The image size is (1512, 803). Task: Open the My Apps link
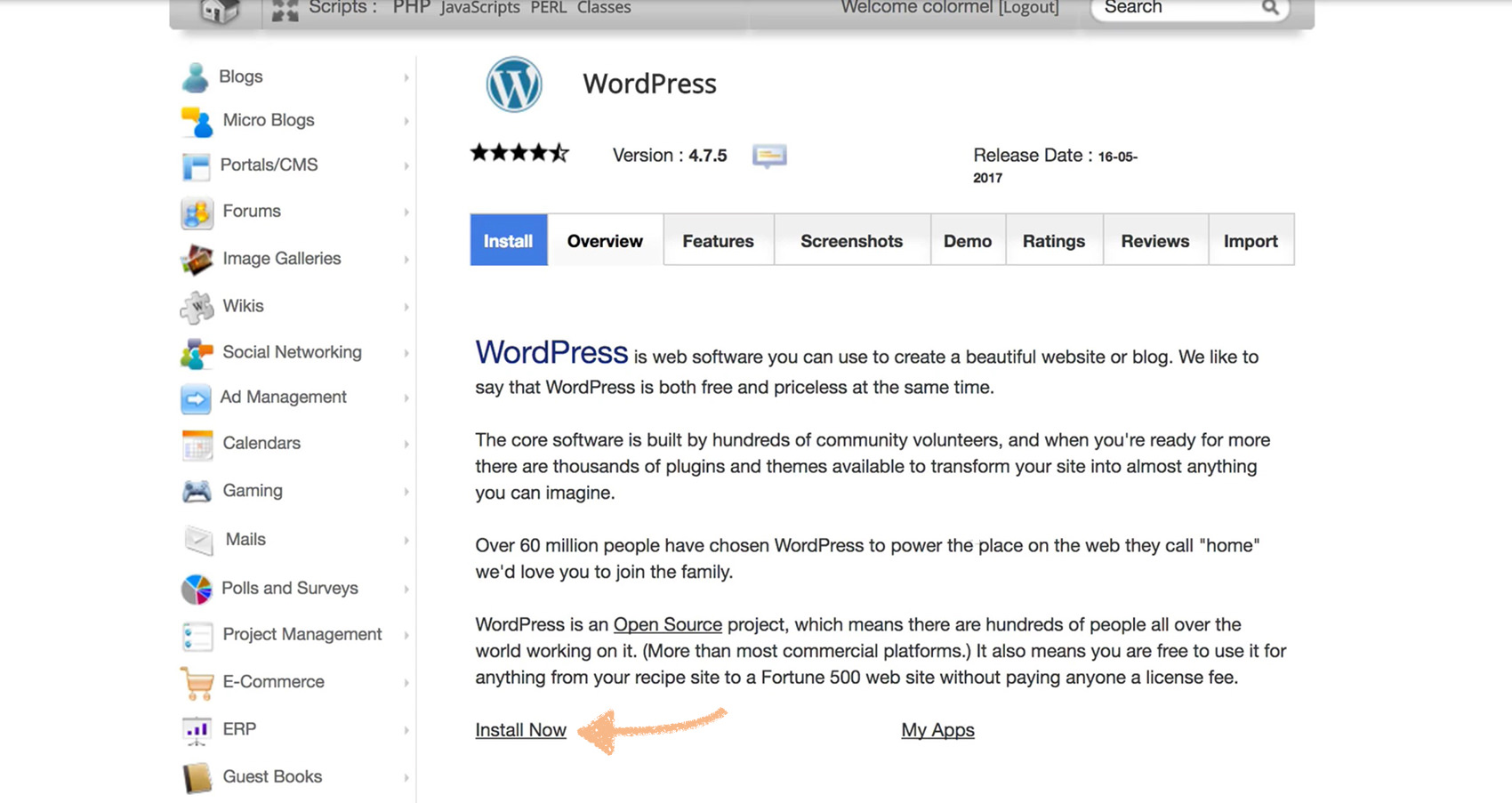937,730
